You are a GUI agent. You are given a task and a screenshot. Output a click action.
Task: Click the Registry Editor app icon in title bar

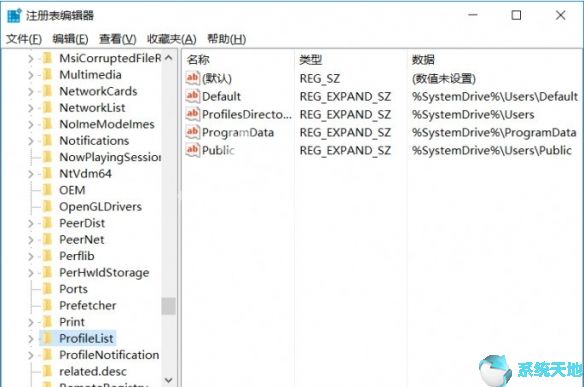tap(14, 16)
